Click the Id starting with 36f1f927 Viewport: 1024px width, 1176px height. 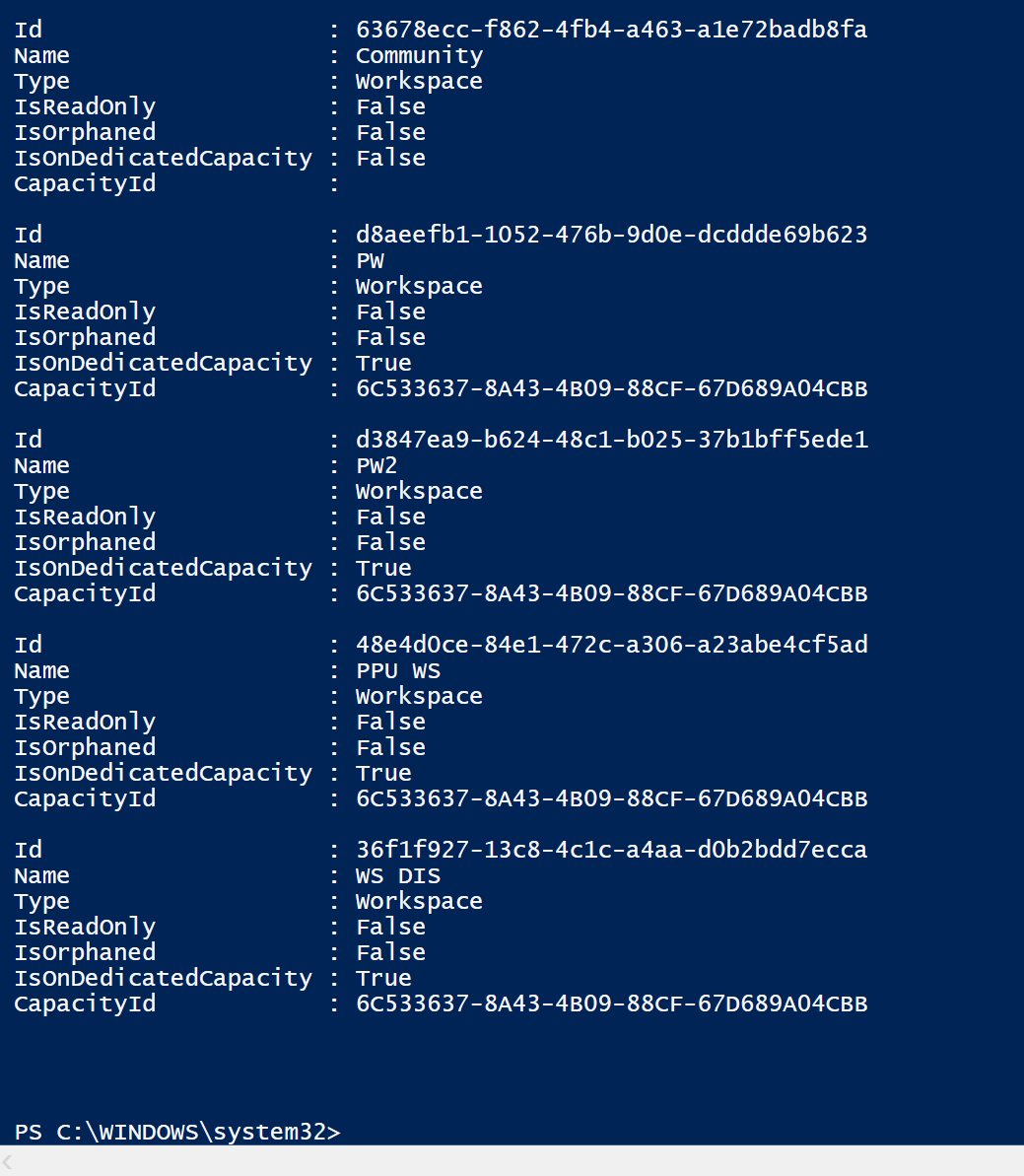[x=611, y=850]
